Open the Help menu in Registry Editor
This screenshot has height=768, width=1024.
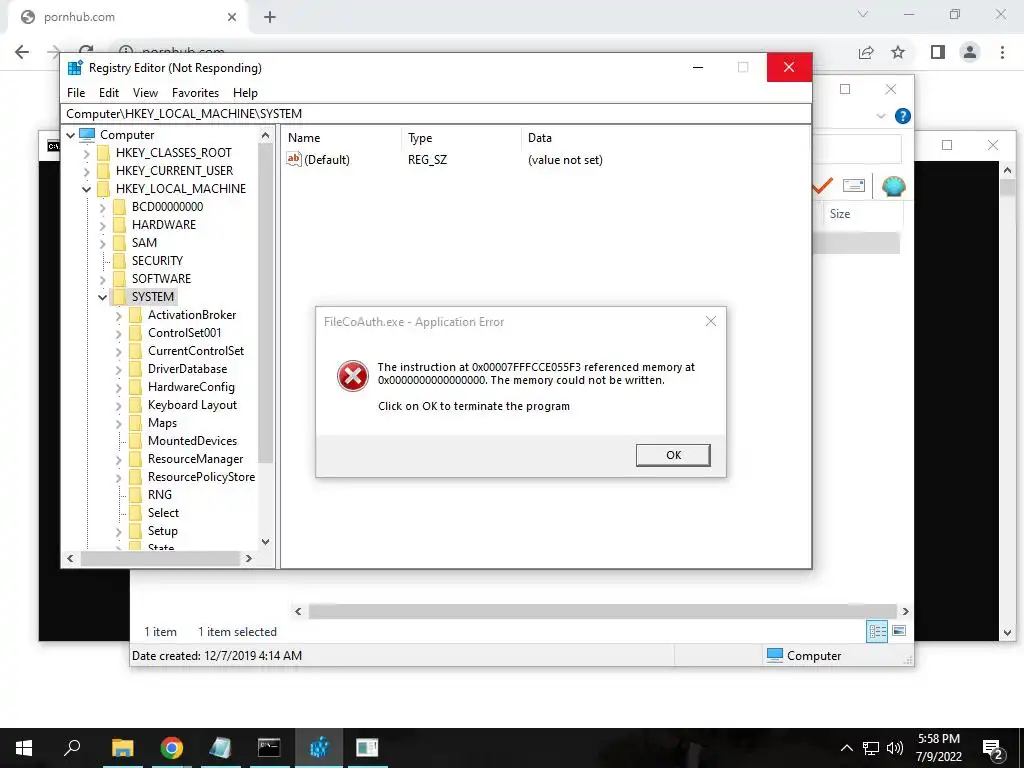(x=246, y=93)
